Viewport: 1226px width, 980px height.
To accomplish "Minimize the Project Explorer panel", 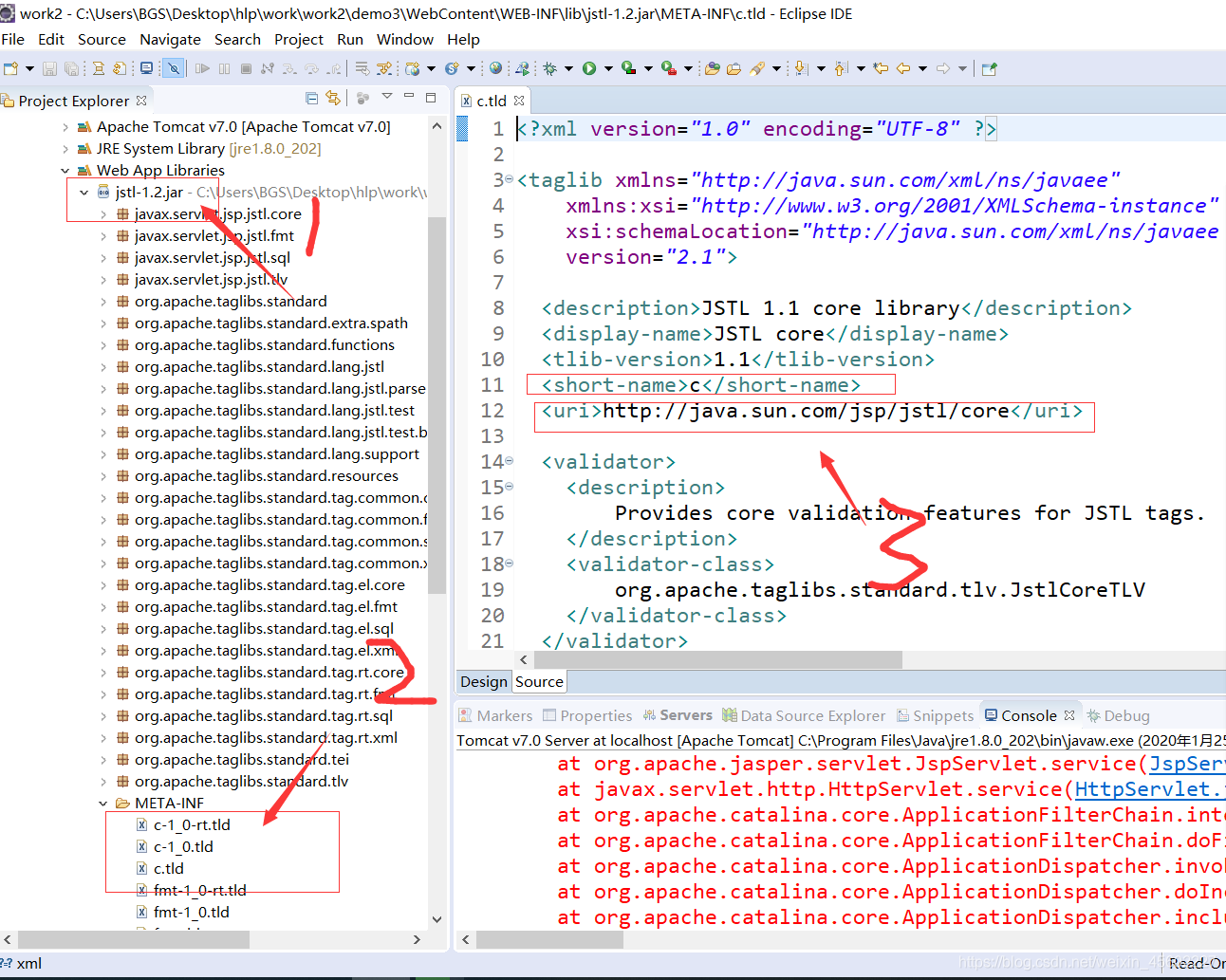I will (x=409, y=97).
